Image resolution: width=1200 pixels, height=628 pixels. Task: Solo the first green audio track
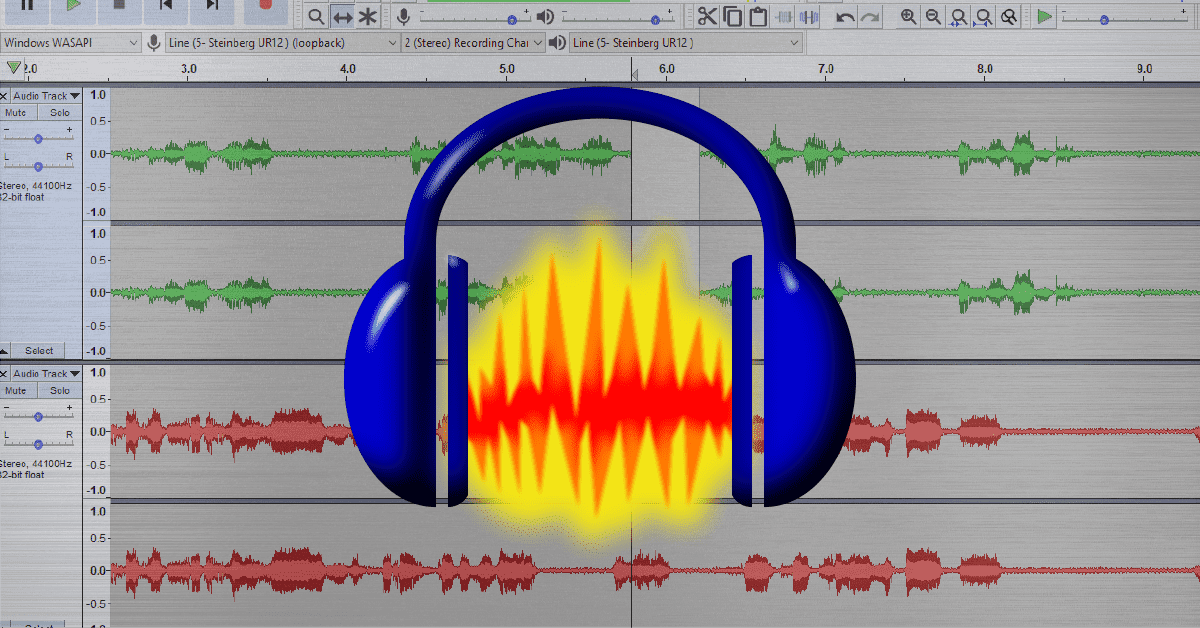(x=59, y=113)
